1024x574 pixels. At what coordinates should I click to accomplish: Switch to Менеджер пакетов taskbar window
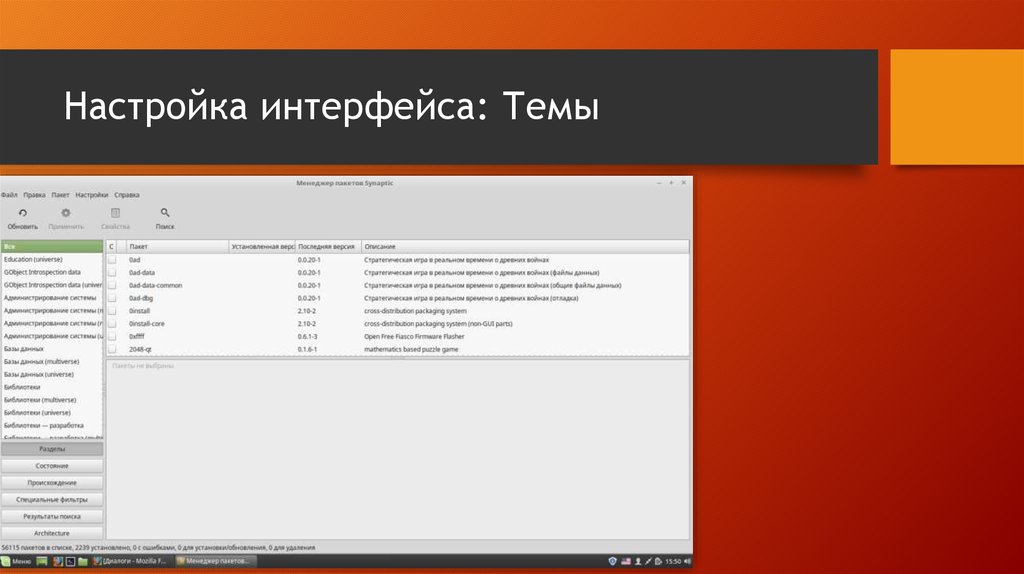click(x=216, y=561)
